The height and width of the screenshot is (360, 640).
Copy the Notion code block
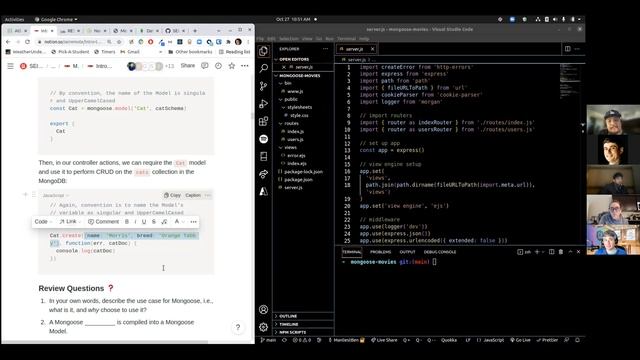[x=172, y=195]
